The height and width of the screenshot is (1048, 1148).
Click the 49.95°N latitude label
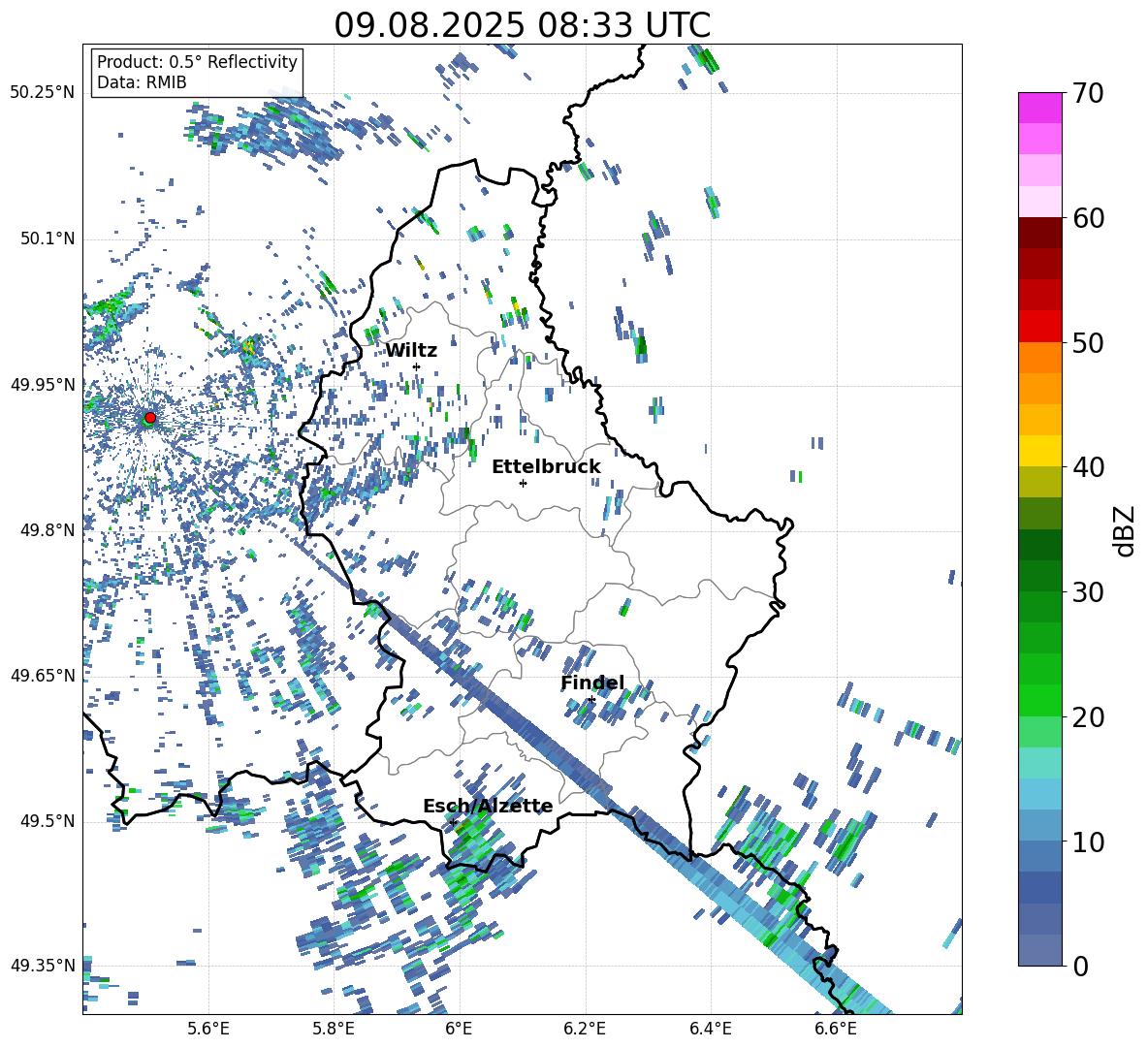[43, 385]
